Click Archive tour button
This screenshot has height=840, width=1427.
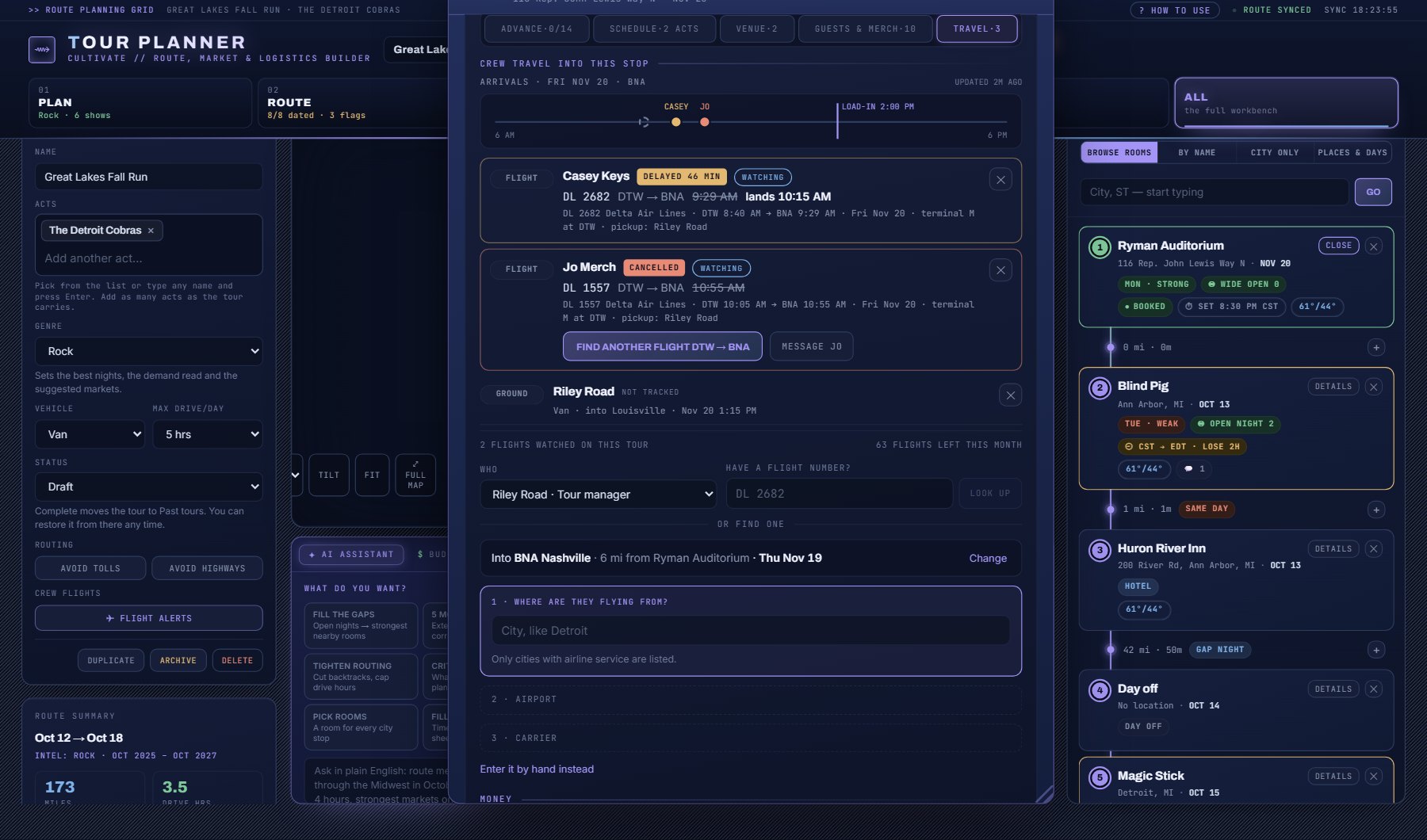pos(178,660)
